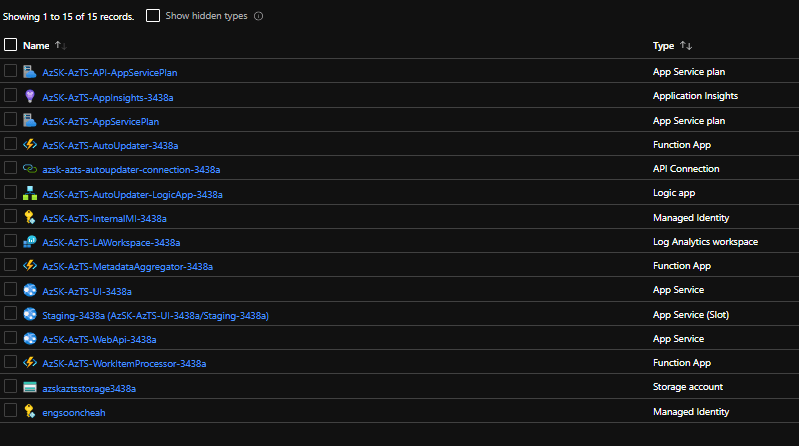
Task: Click the App Service icon for AzSK-AzTS-UI-3438a
Action: (x=30, y=290)
